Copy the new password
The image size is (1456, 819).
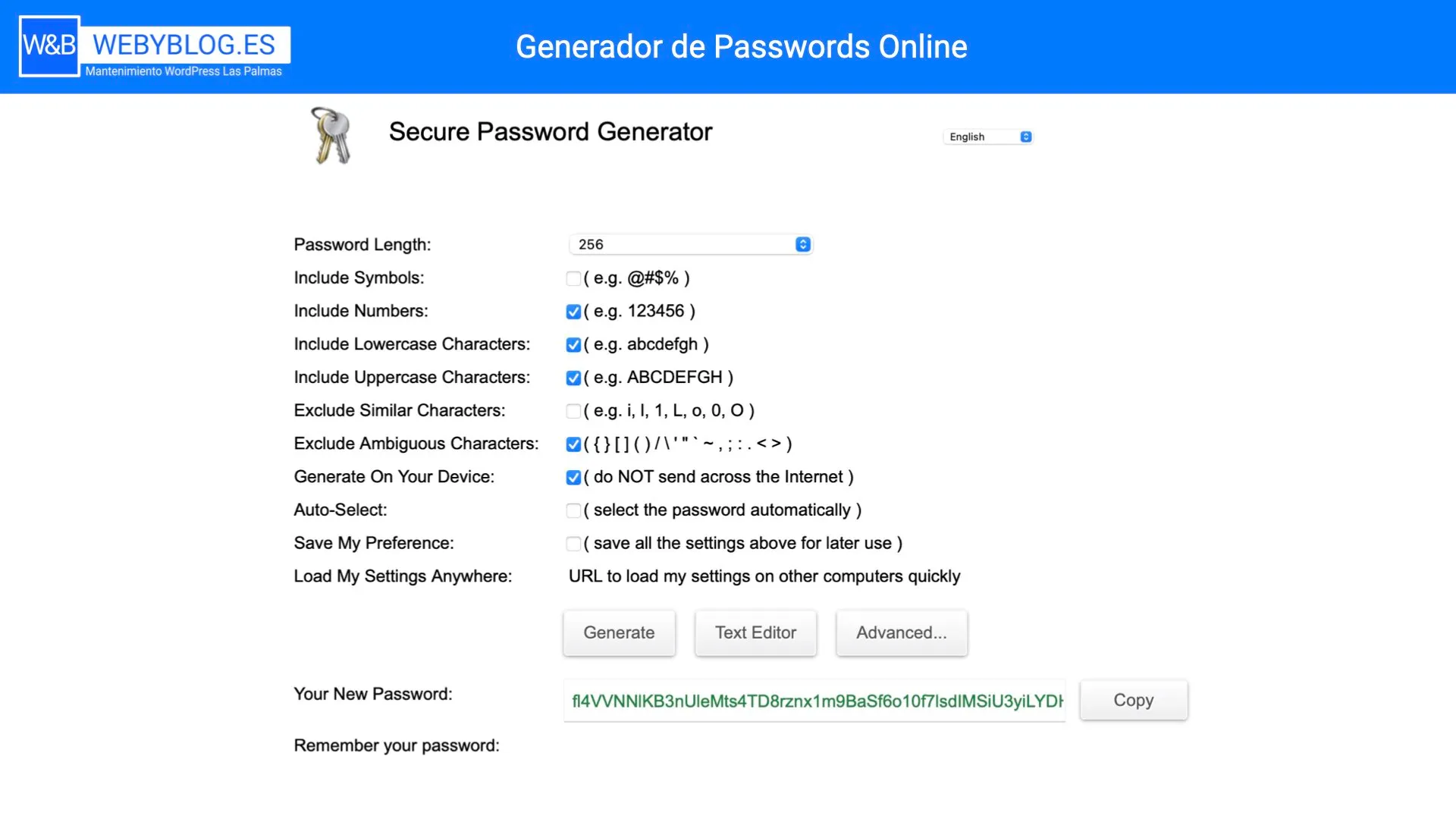click(x=1133, y=700)
